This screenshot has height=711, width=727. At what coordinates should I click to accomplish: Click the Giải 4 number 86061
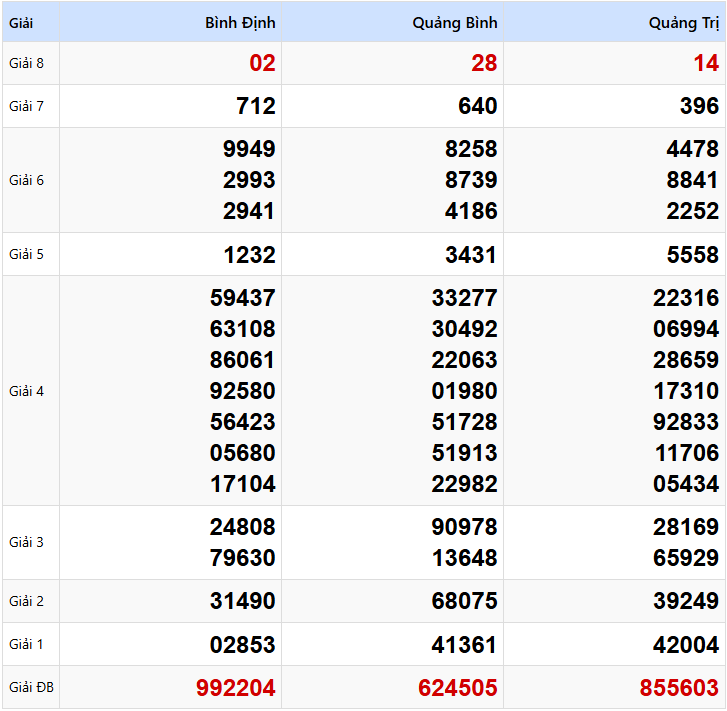(x=243, y=360)
